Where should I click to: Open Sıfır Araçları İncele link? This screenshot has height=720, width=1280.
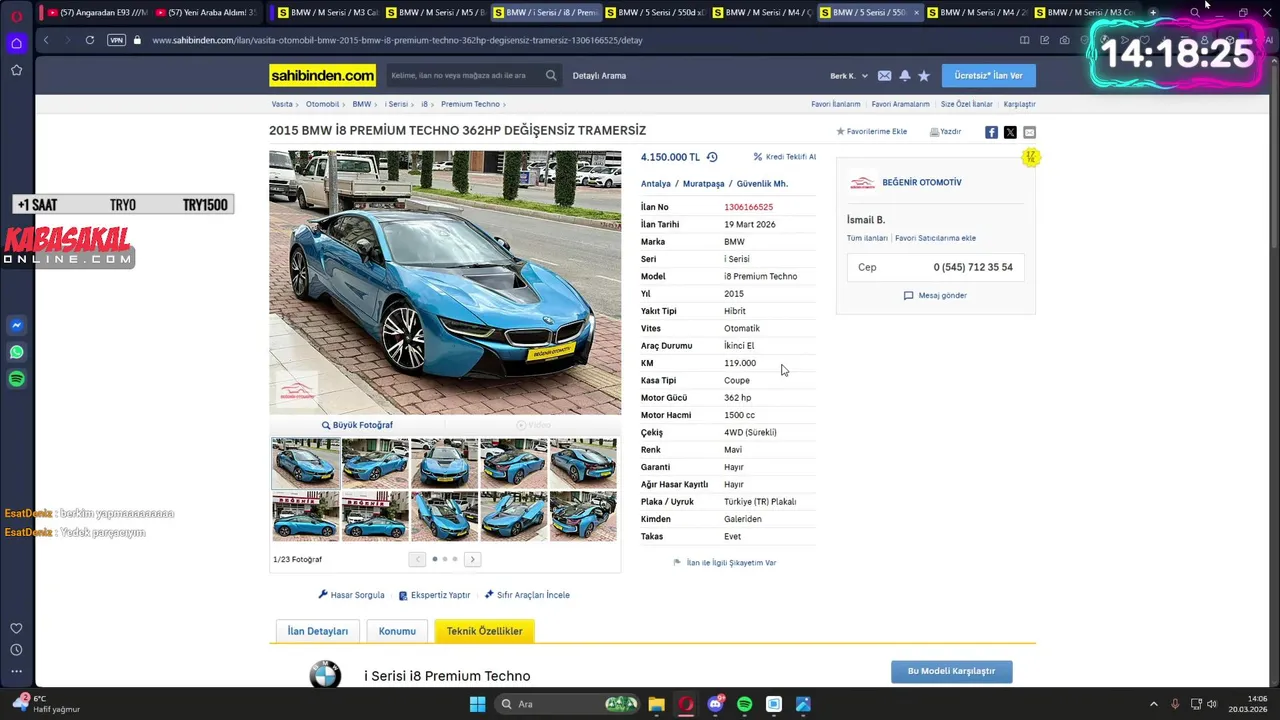pyautogui.click(x=527, y=595)
